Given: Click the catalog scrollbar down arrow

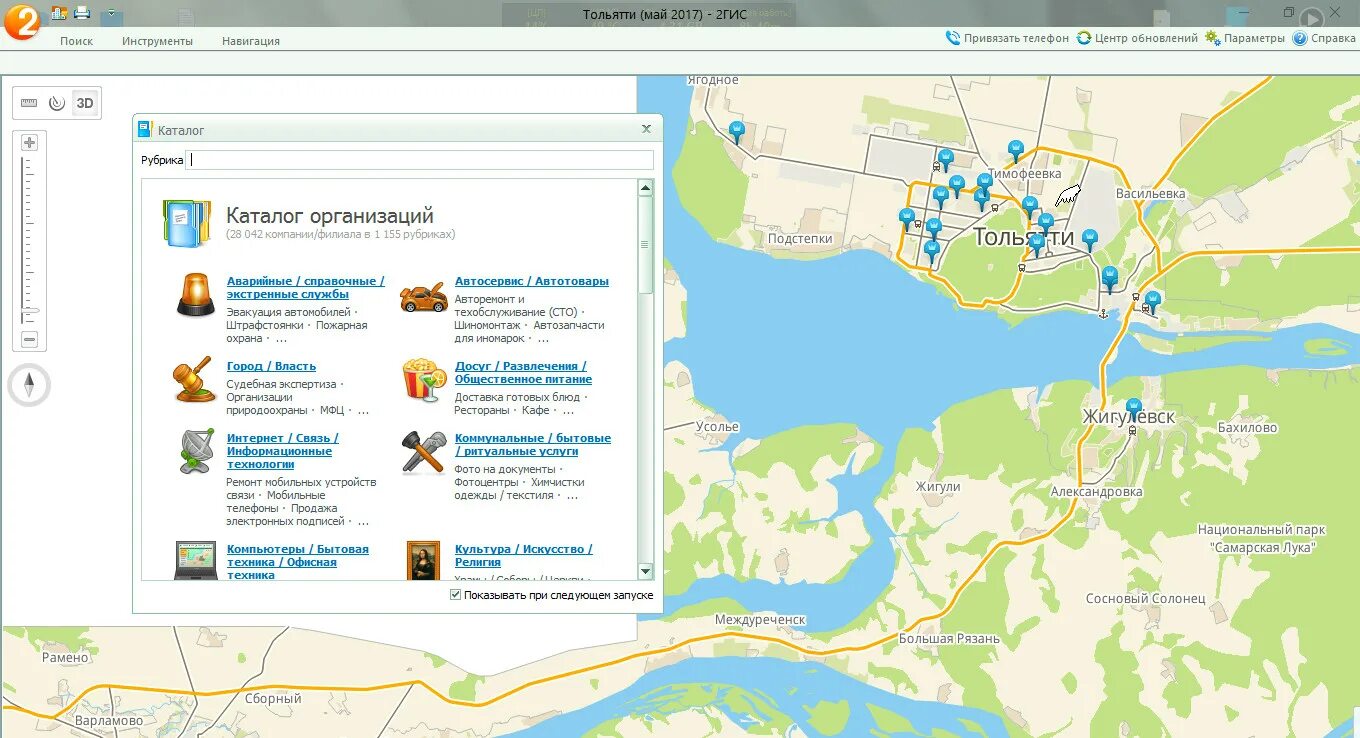Looking at the screenshot, I should [646, 572].
